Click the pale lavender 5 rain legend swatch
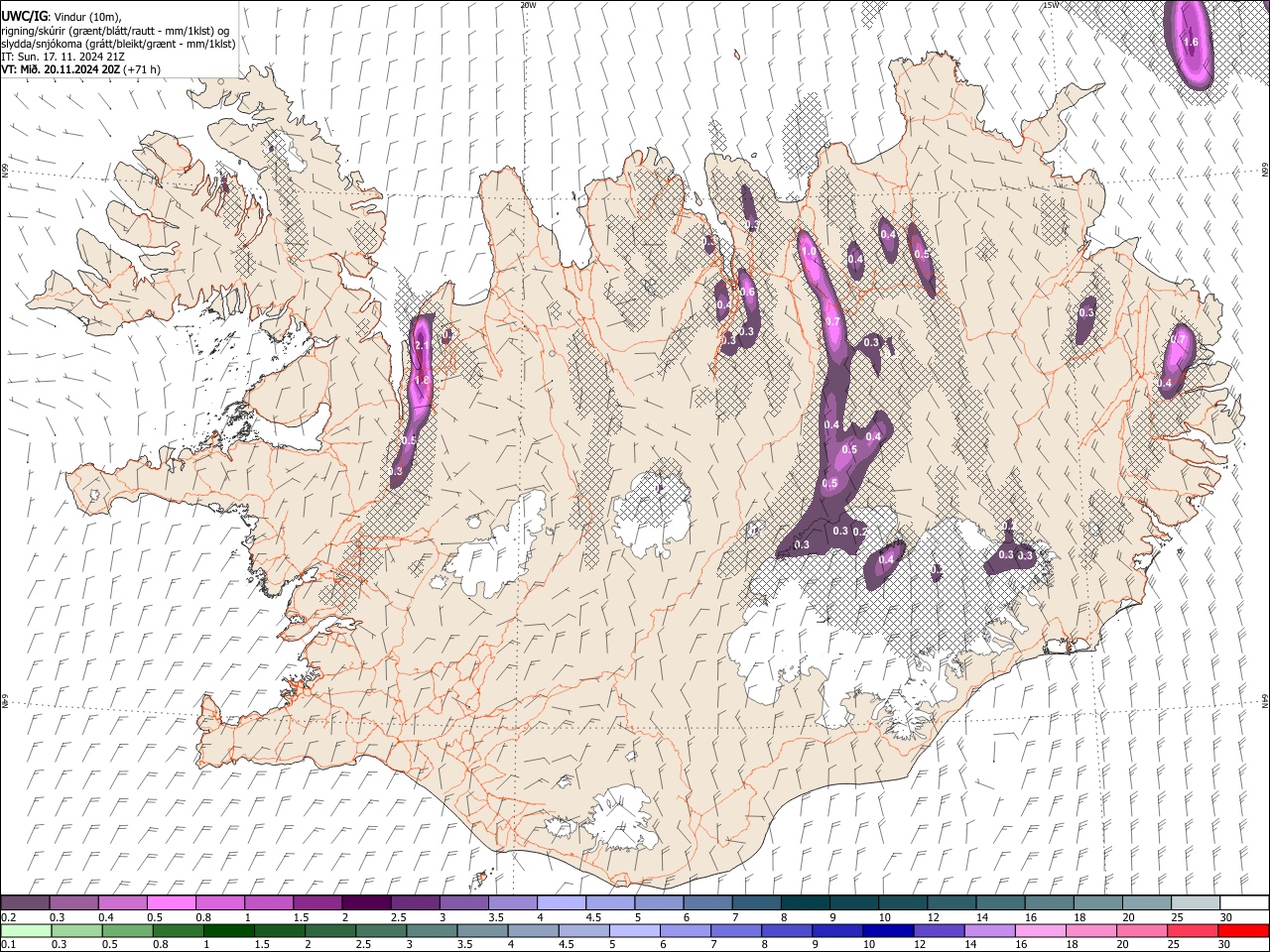The image size is (1270, 952). point(634,930)
